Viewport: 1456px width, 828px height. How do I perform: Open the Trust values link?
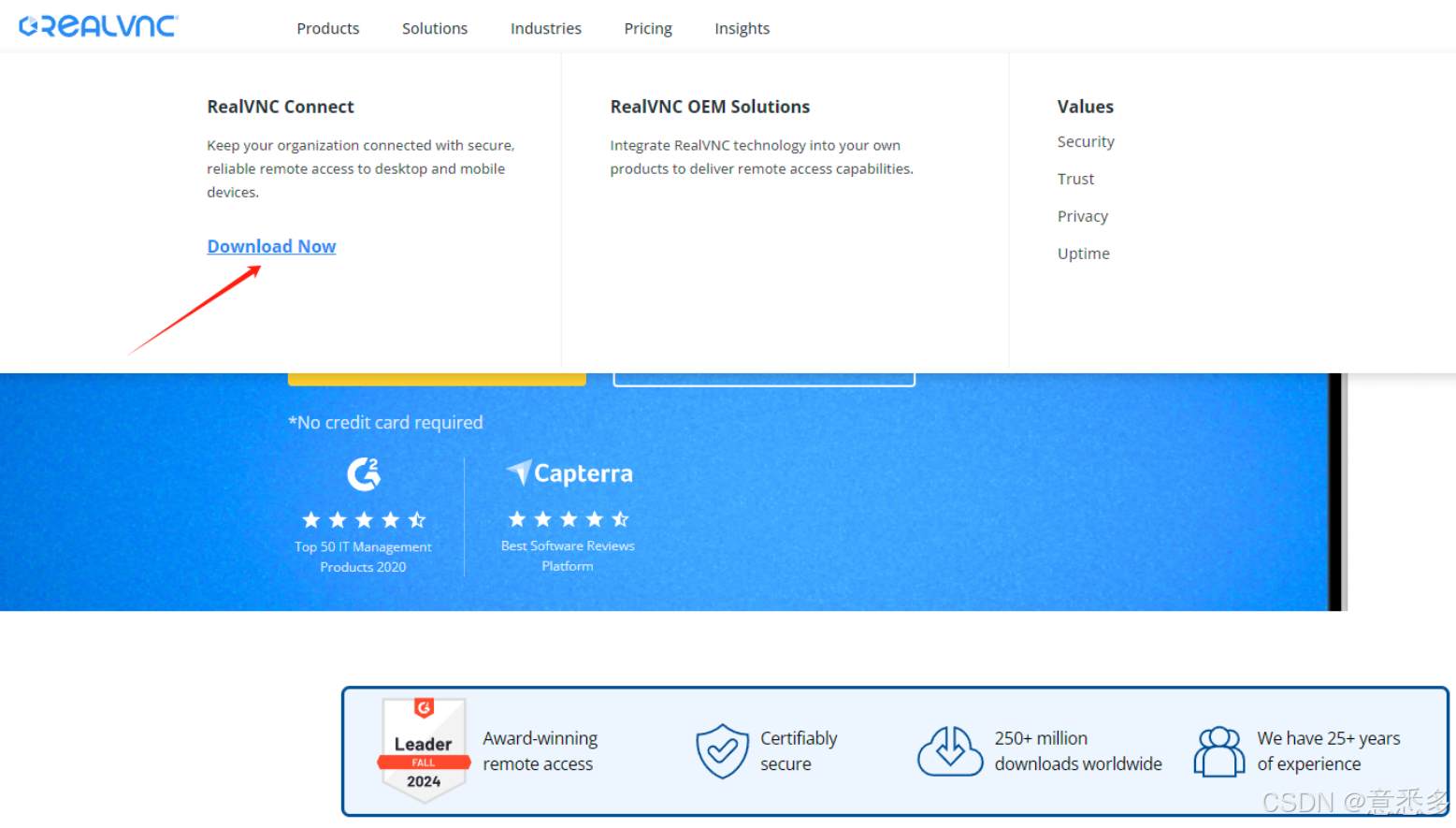[x=1075, y=179]
